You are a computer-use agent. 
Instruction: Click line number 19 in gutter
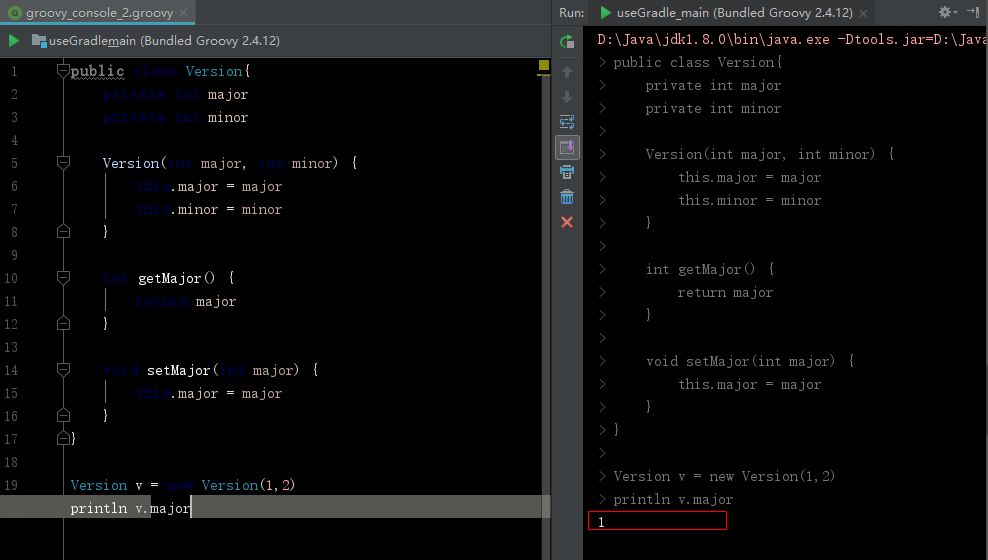tap(11, 485)
